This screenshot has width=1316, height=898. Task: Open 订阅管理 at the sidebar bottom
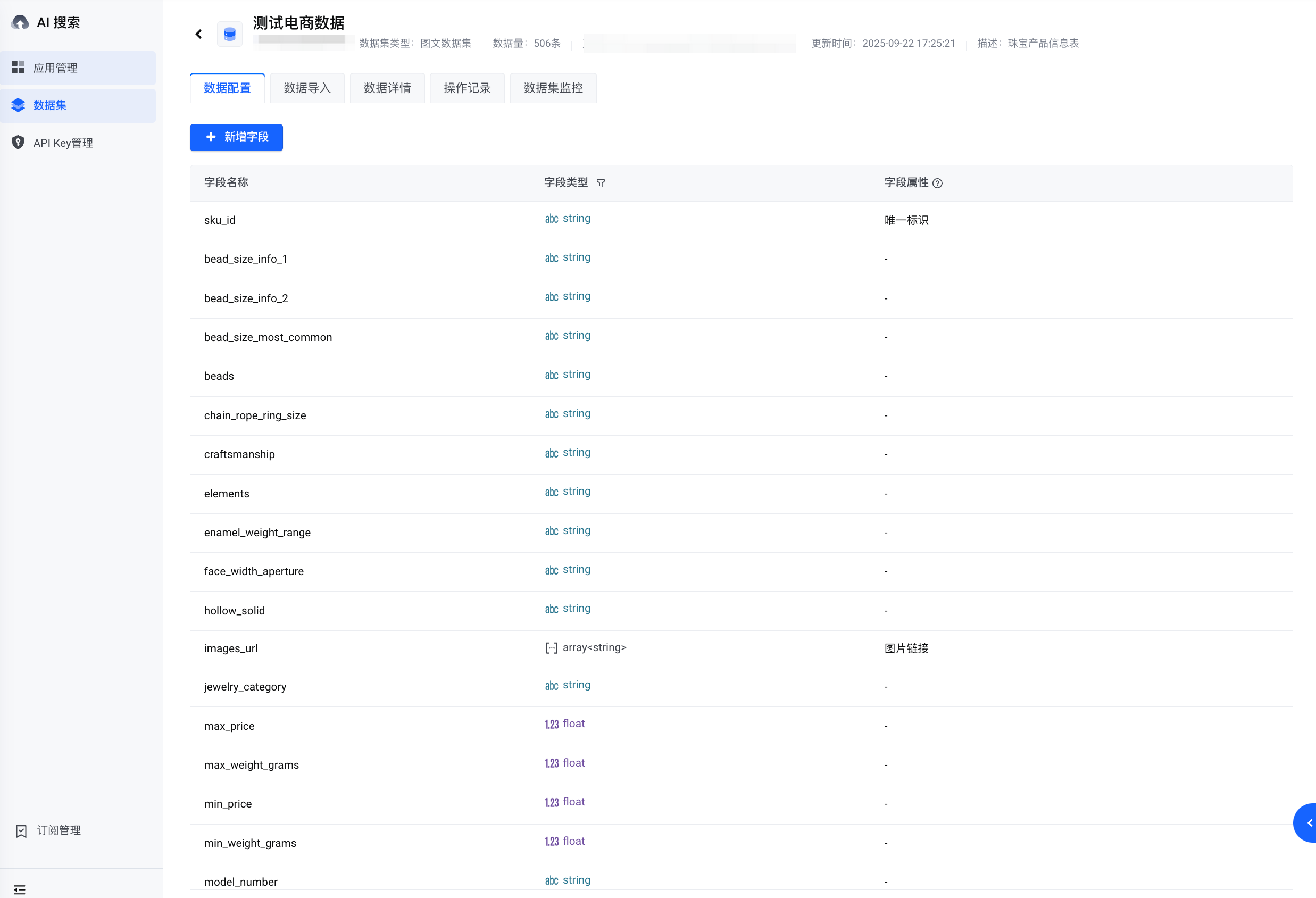tap(59, 830)
